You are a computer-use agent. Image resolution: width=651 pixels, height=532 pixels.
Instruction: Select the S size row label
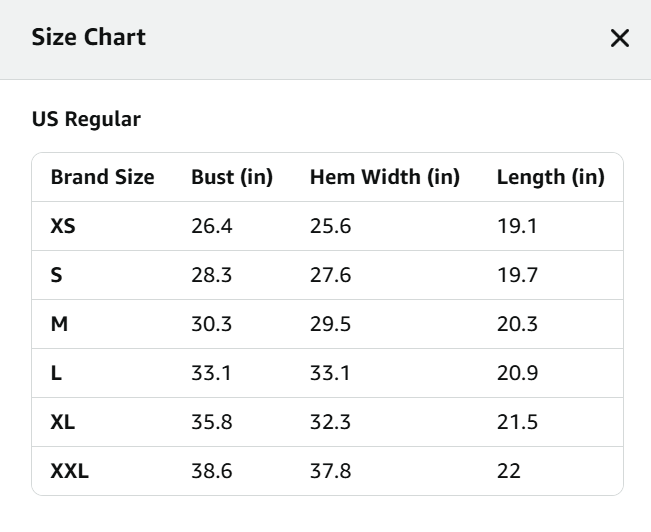(x=56, y=275)
